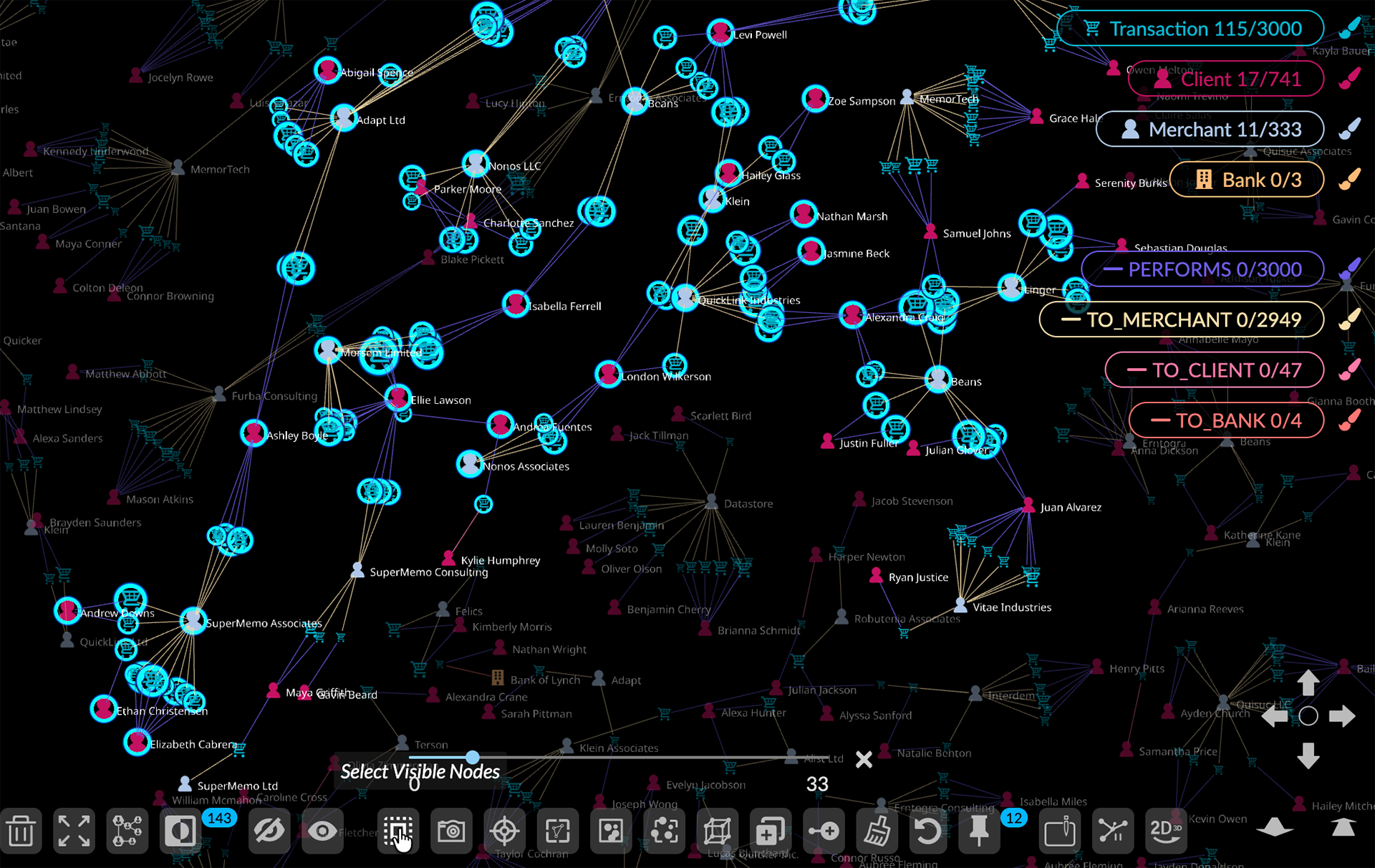Switch view with the 2D/3D toggle
The height and width of the screenshot is (868, 1375).
[1165, 831]
